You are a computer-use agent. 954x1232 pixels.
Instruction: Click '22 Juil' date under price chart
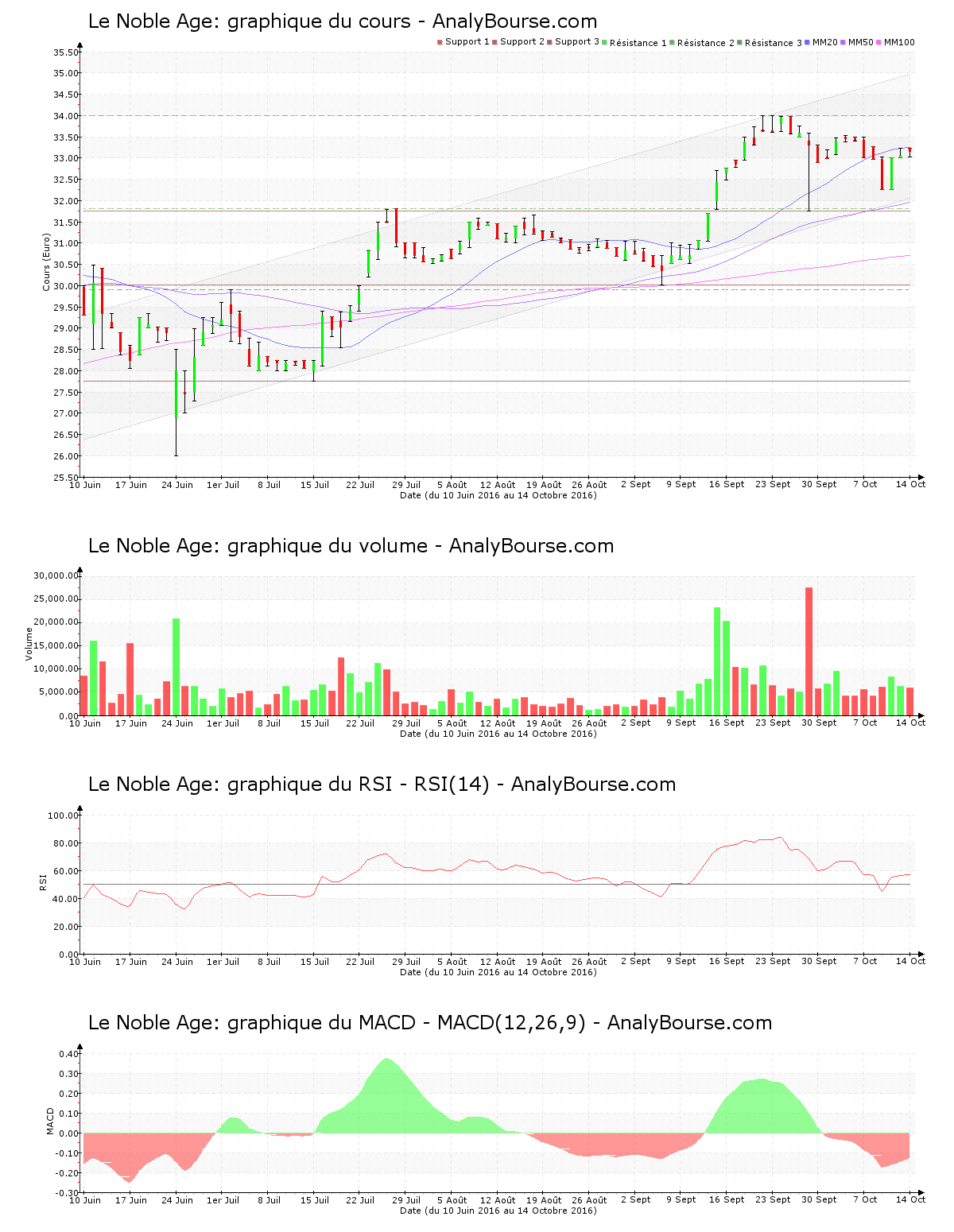(x=360, y=485)
